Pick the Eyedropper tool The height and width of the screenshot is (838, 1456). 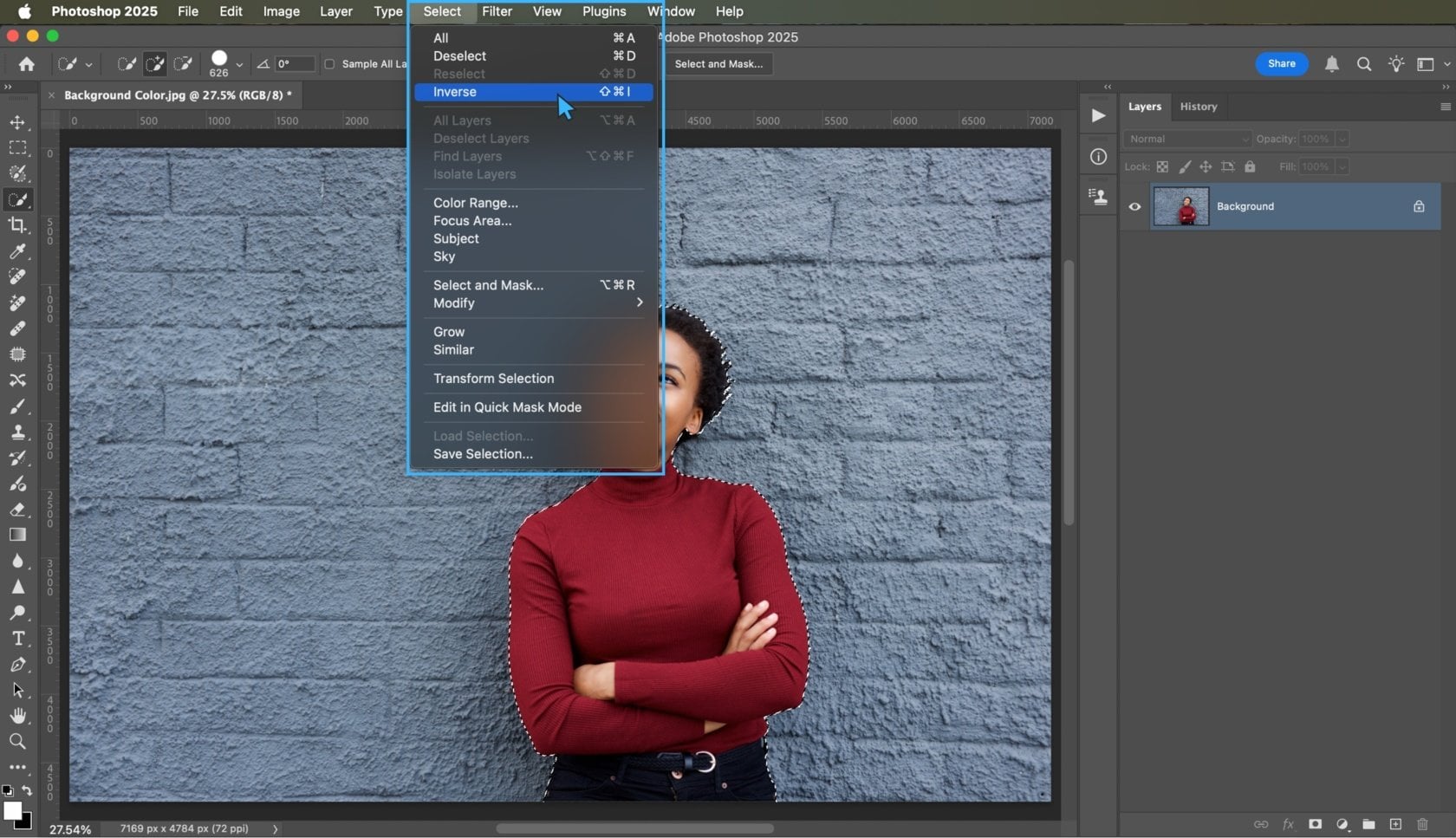[18, 251]
